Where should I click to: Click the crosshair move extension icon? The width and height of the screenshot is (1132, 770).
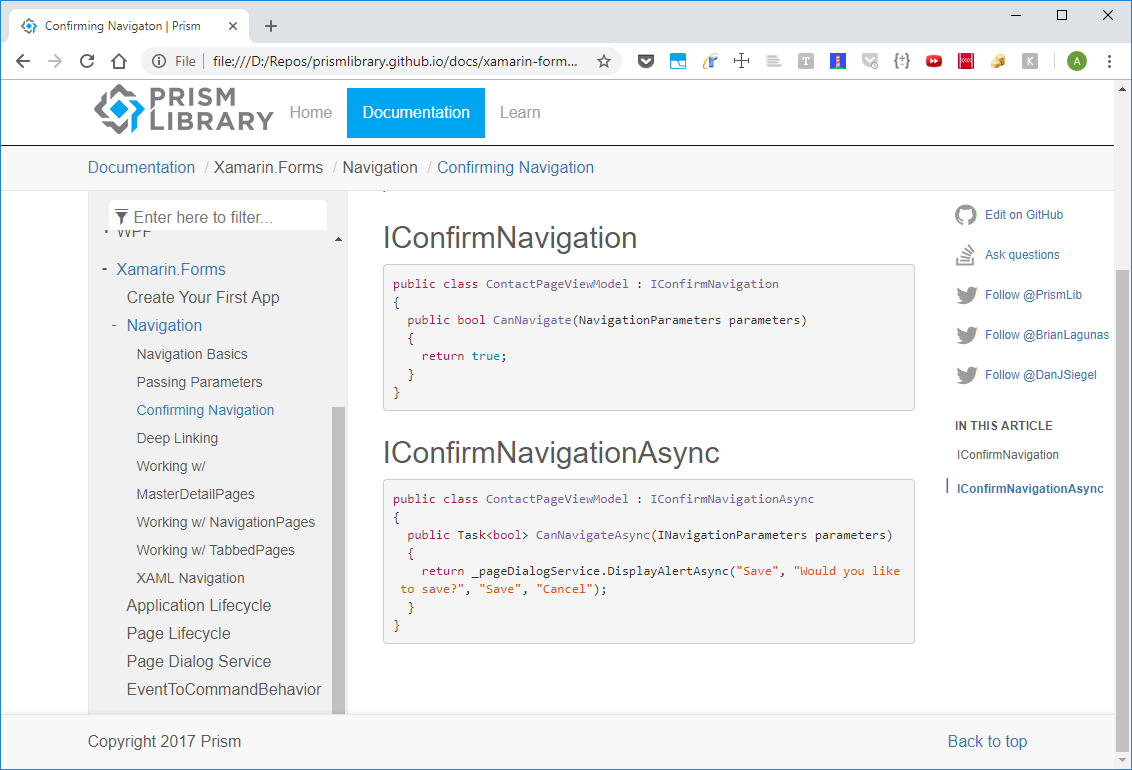(741, 61)
